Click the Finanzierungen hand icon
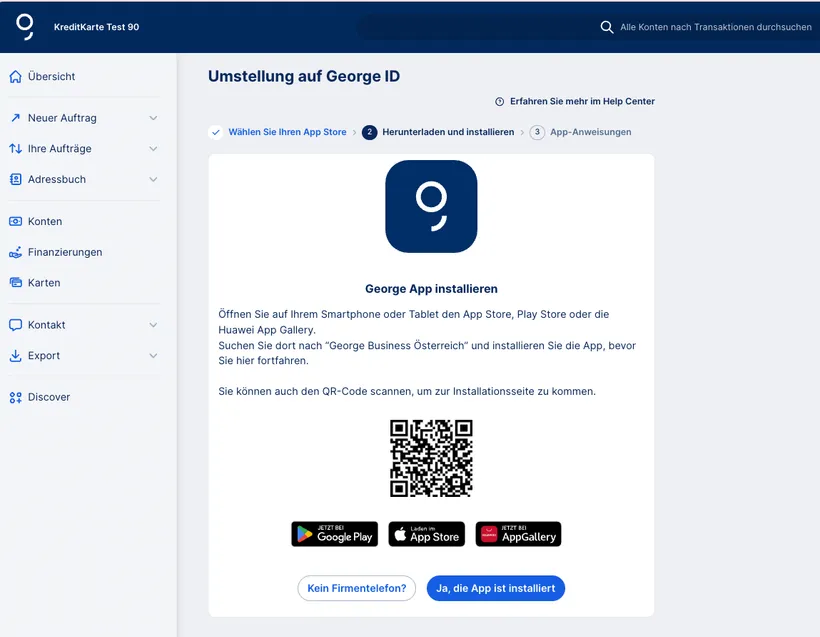Image resolution: width=820 pixels, height=637 pixels. click(x=15, y=253)
